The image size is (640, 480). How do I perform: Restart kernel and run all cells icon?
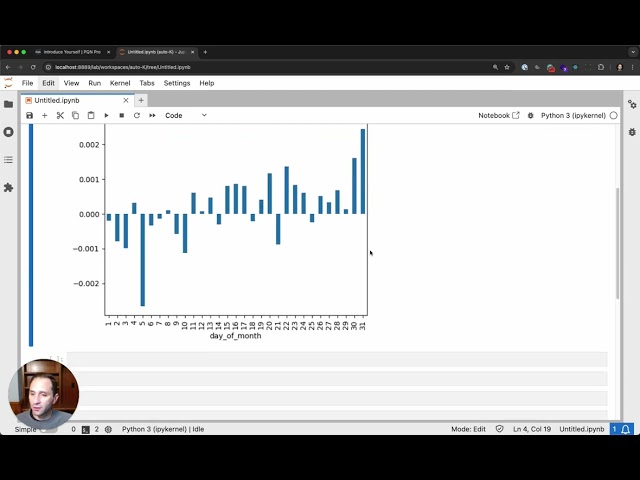[152, 116]
